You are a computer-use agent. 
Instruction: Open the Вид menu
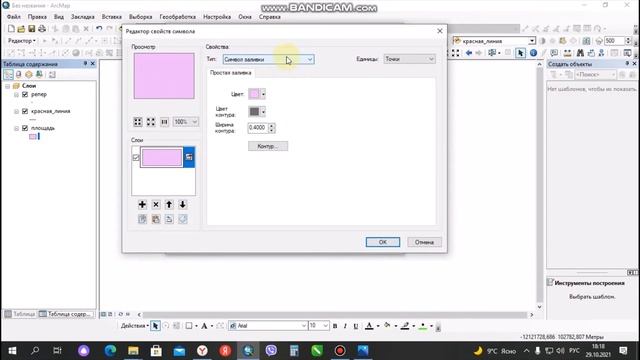pyautogui.click(x=59, y=17)
